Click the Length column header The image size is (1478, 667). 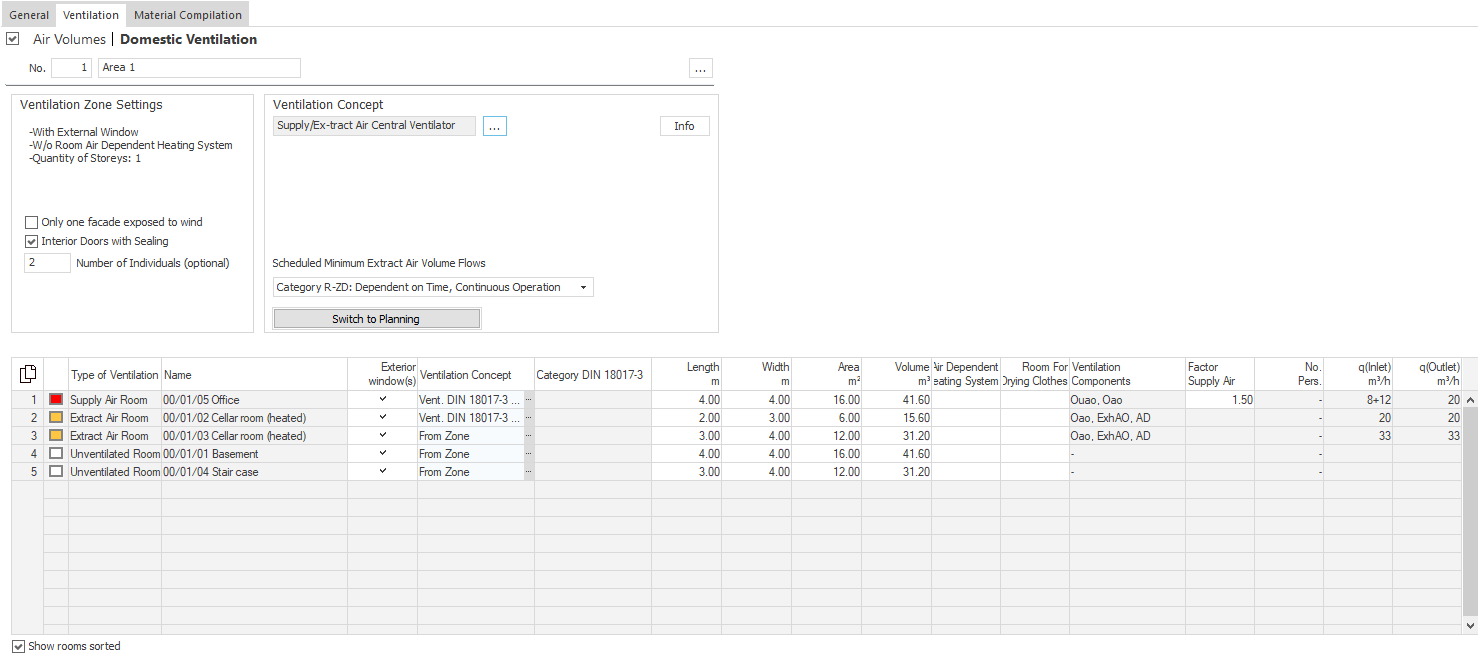(686, 375)
